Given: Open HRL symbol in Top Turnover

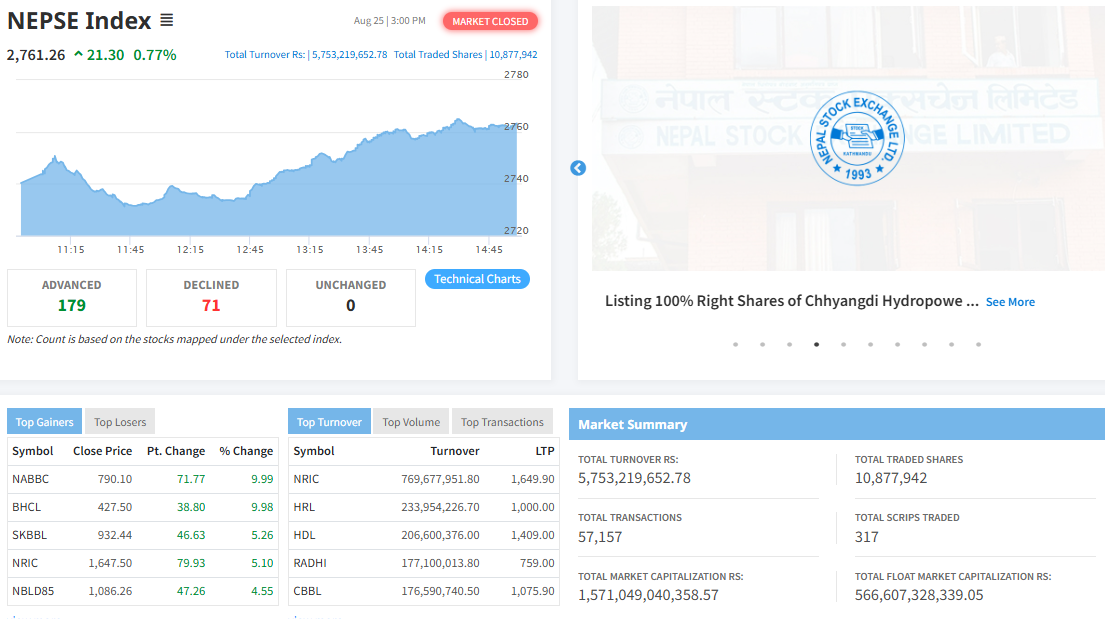Looking at the screenshot, I should pos(304,507).
